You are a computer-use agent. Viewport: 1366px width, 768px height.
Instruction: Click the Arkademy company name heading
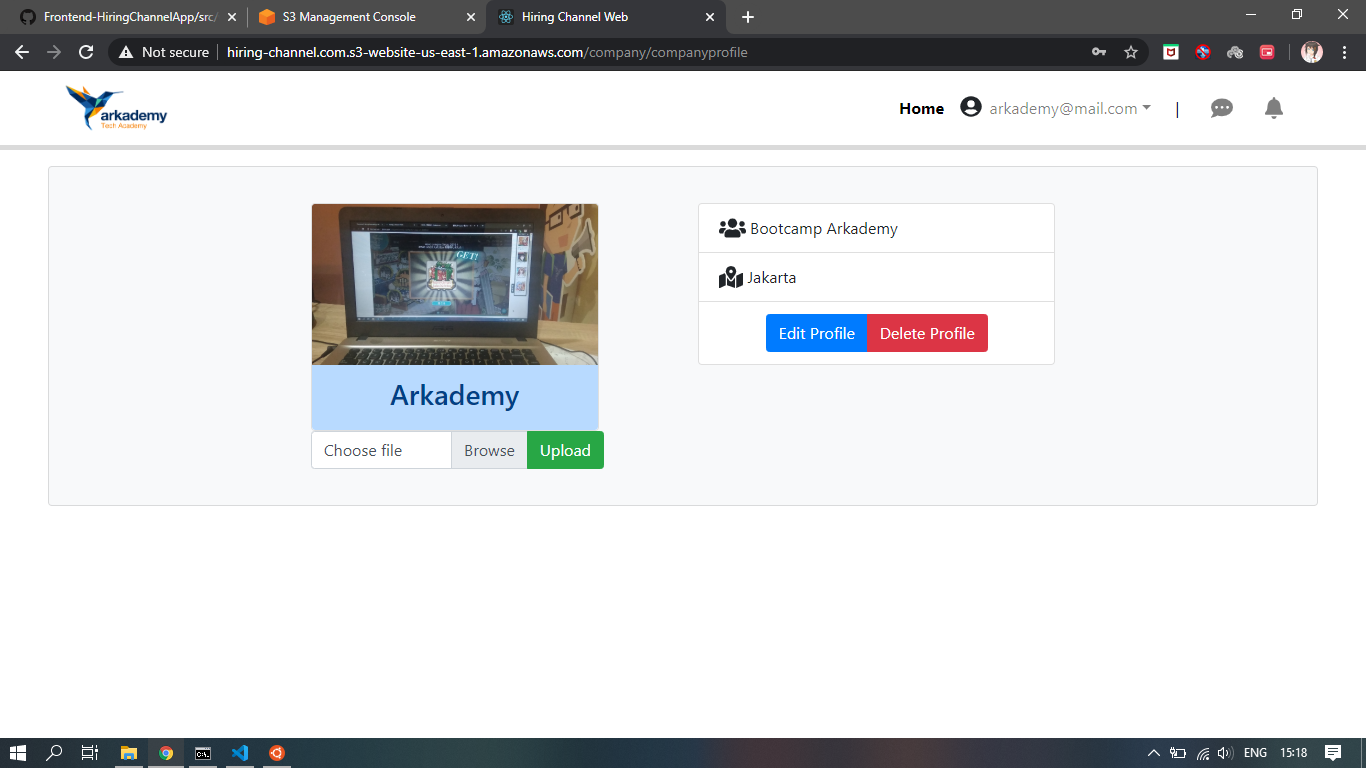[455, 396]
